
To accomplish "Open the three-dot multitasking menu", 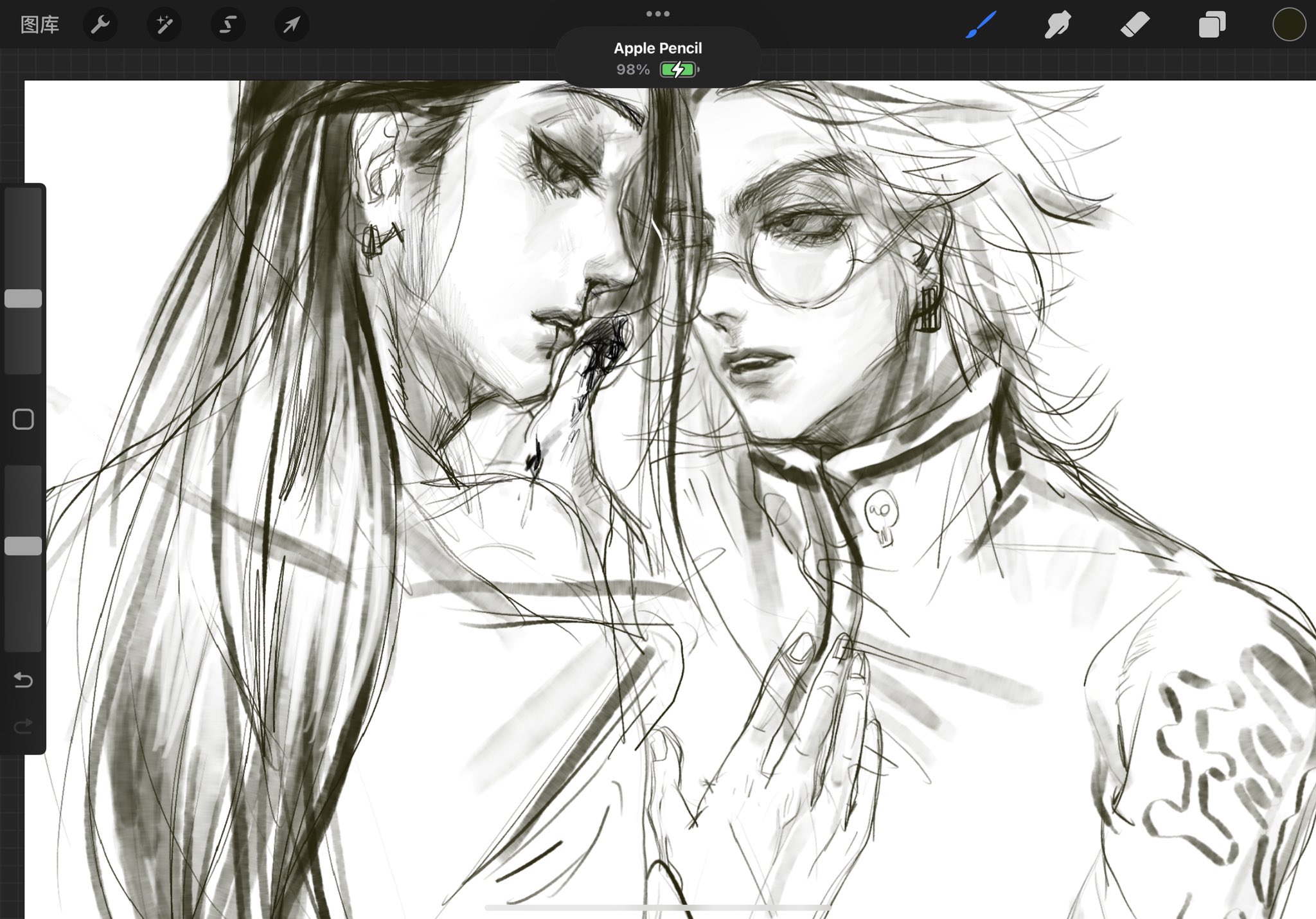I will click(658, 13).
